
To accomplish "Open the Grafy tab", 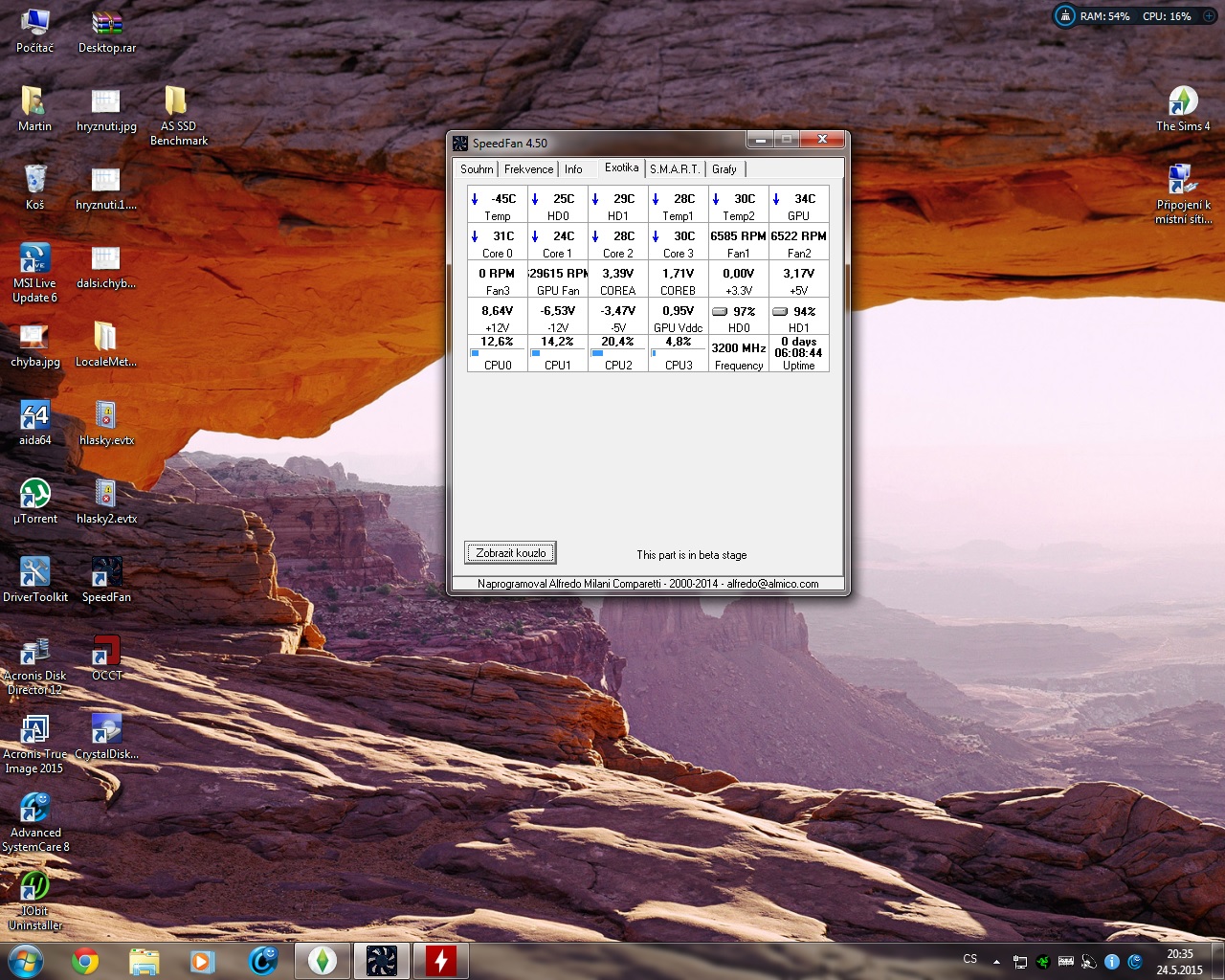I will click(724, 169).
